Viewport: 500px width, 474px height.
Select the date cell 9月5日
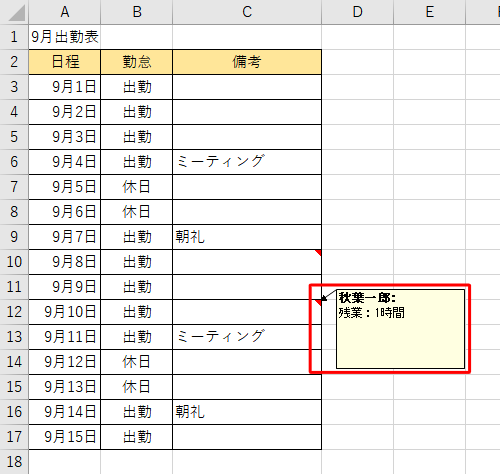(65, 187)
